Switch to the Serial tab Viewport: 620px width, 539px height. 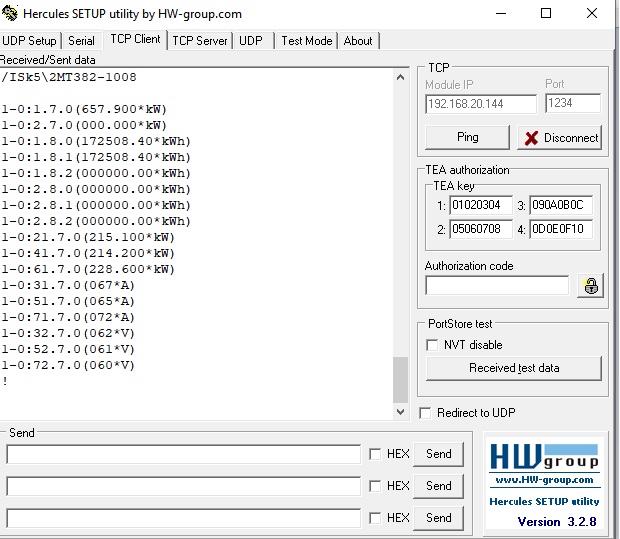pos(81,41)
